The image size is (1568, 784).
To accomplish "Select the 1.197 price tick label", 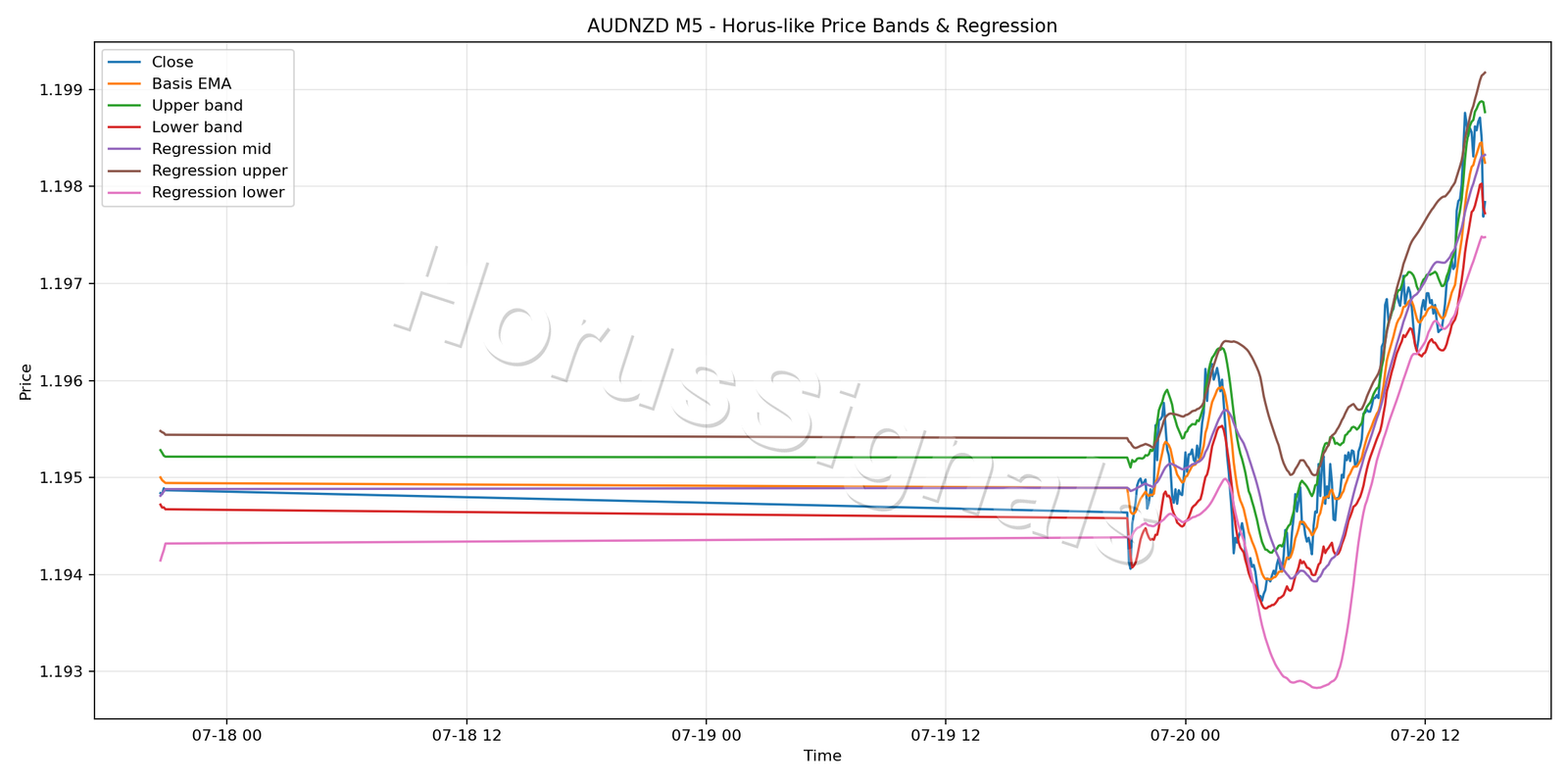I will tap(63, 284).
